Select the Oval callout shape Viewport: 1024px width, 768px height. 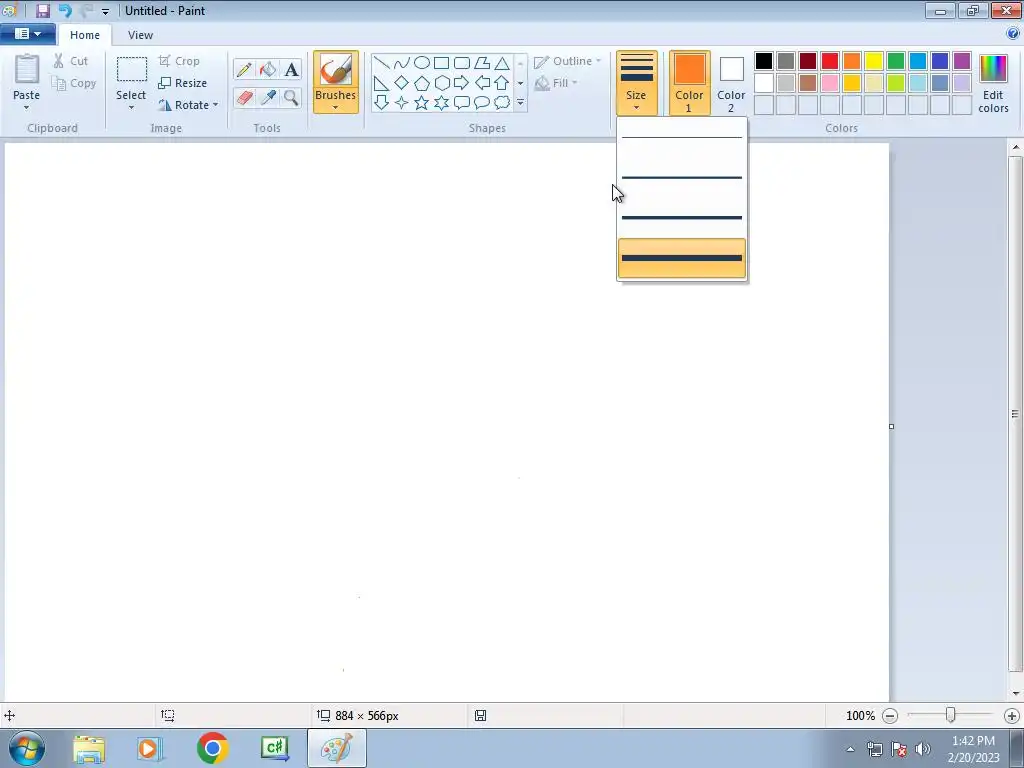point(482,103)
